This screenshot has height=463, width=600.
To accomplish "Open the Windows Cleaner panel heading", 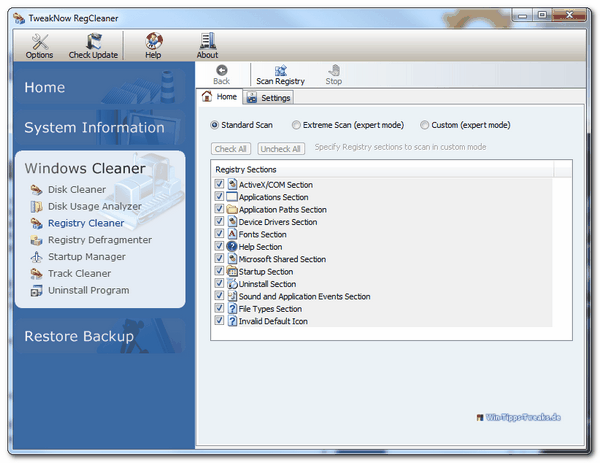I will click(x=85, y=169).
